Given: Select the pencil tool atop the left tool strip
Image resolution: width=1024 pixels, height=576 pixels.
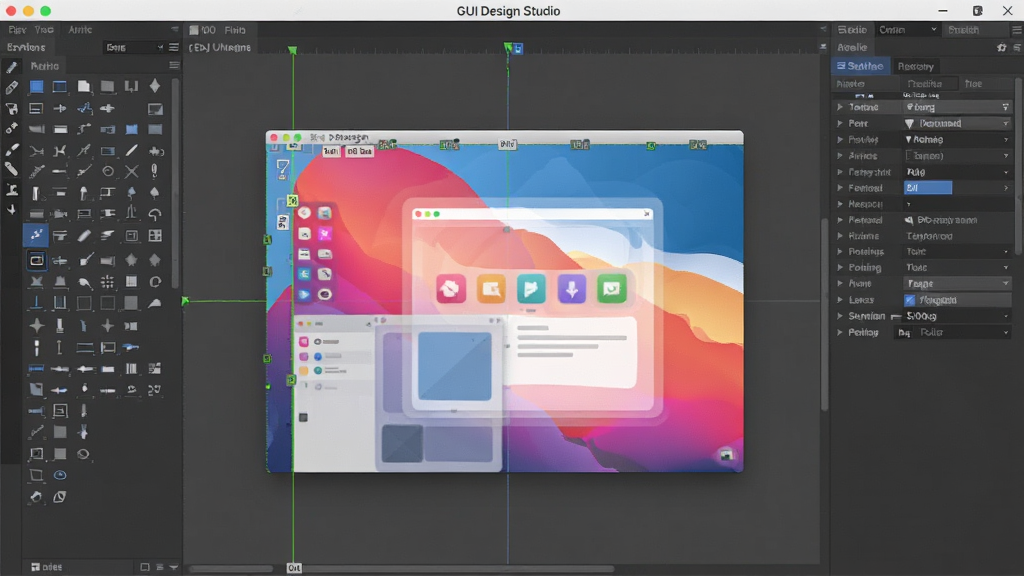Looking at the screenshot, I should (x=11, y=67).
